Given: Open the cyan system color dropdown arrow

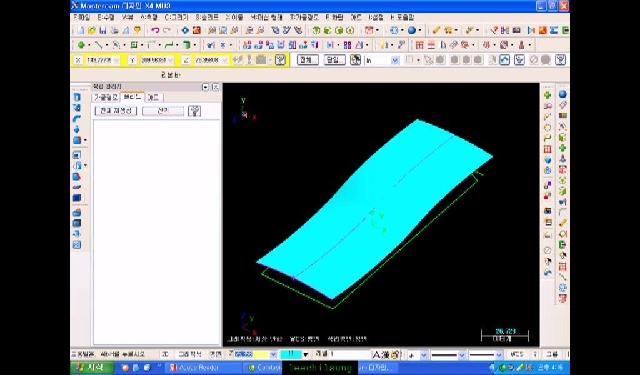Looking at the screenshot, I should point(305,355).
